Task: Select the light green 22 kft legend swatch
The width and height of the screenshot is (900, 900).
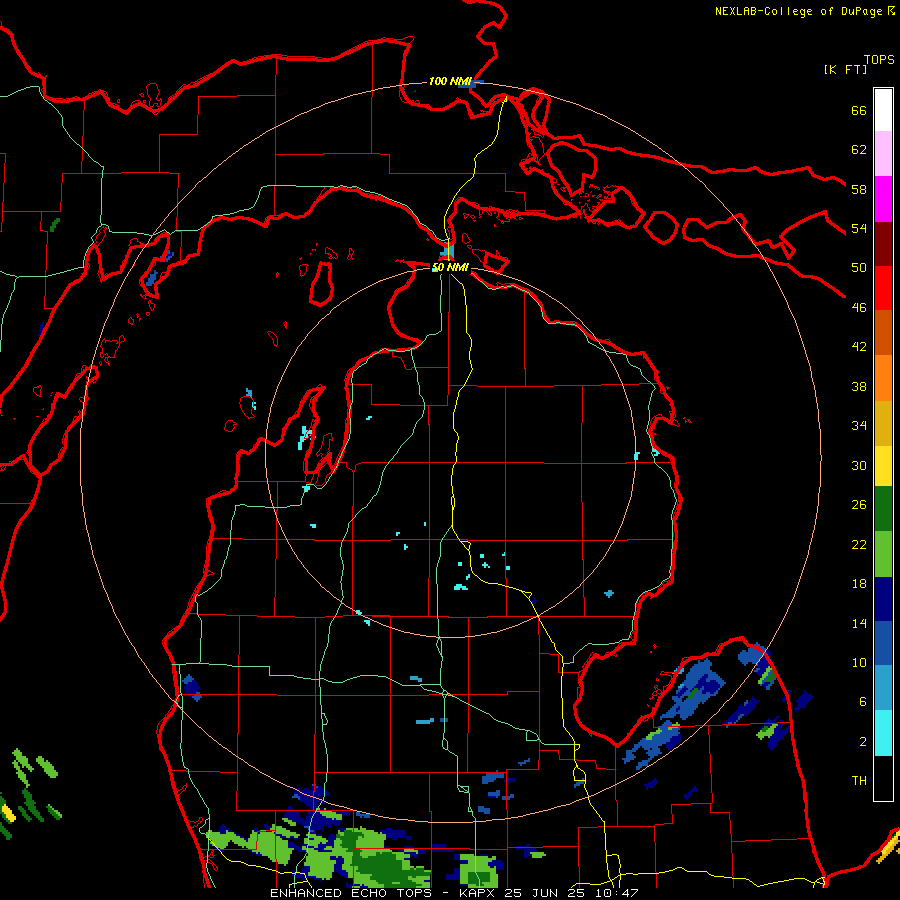Action: point(883,554)
